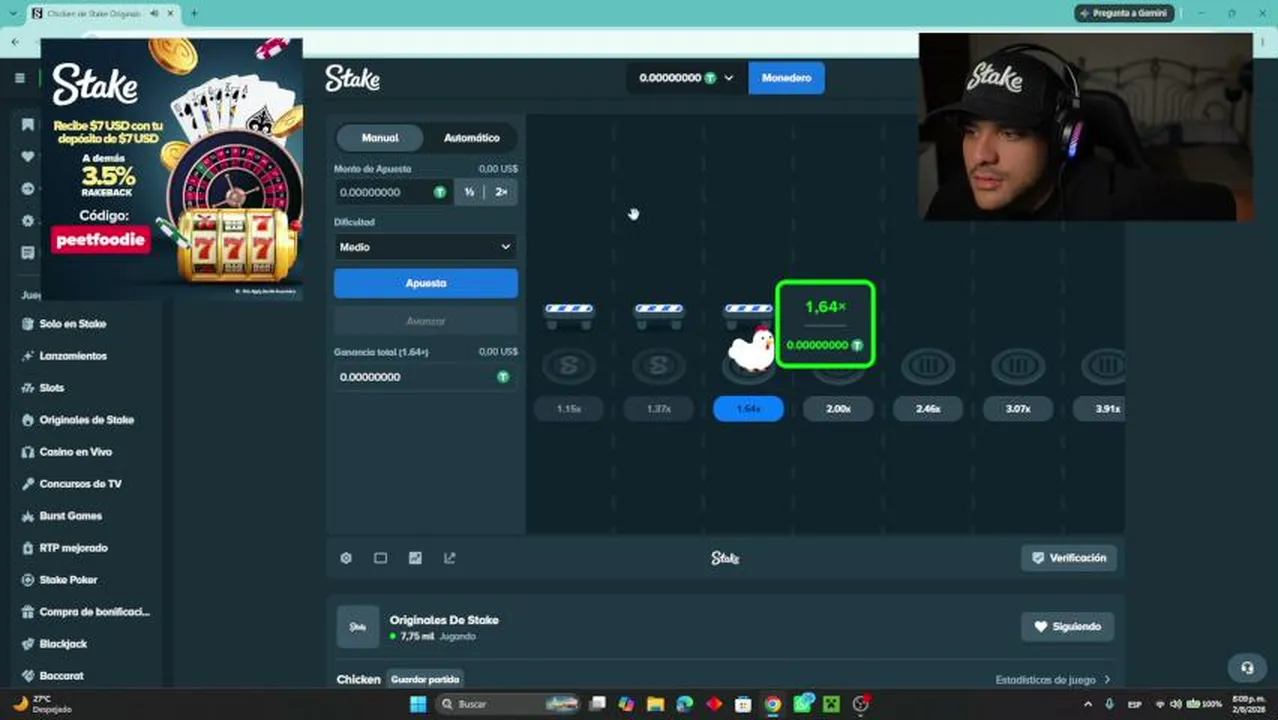Click the disabled Avanzar button
Screen dimensions: 1278x720
[425, 321]
